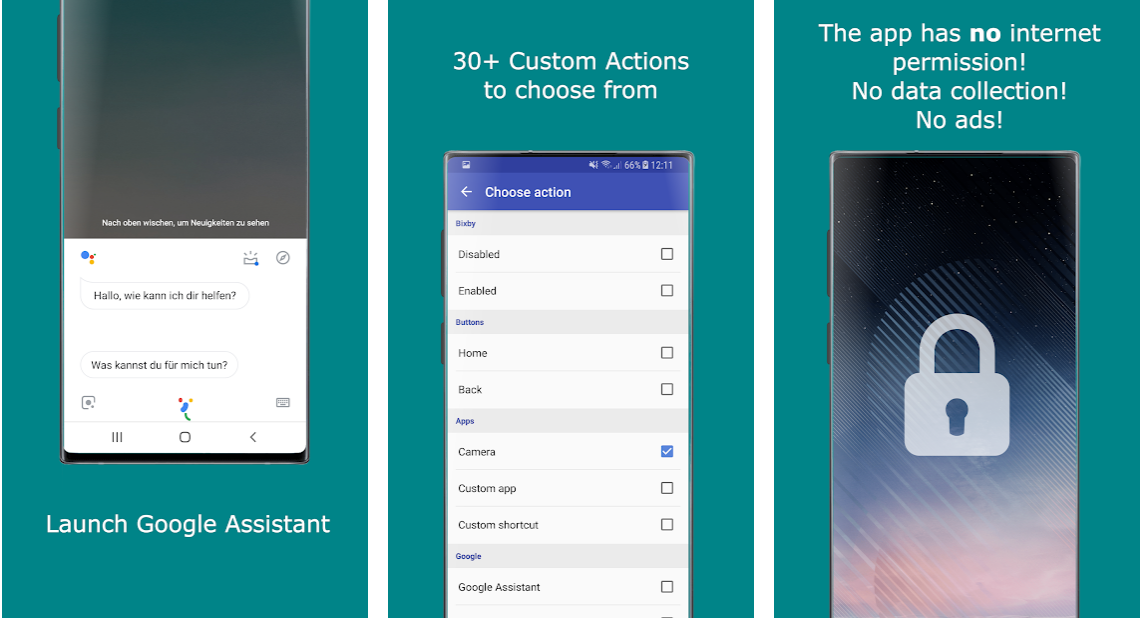Tap the 'Hallo, wie kann ich dir helfen?' bubble
Viewport: 1140px width, 620px height.
pos(164,295)
